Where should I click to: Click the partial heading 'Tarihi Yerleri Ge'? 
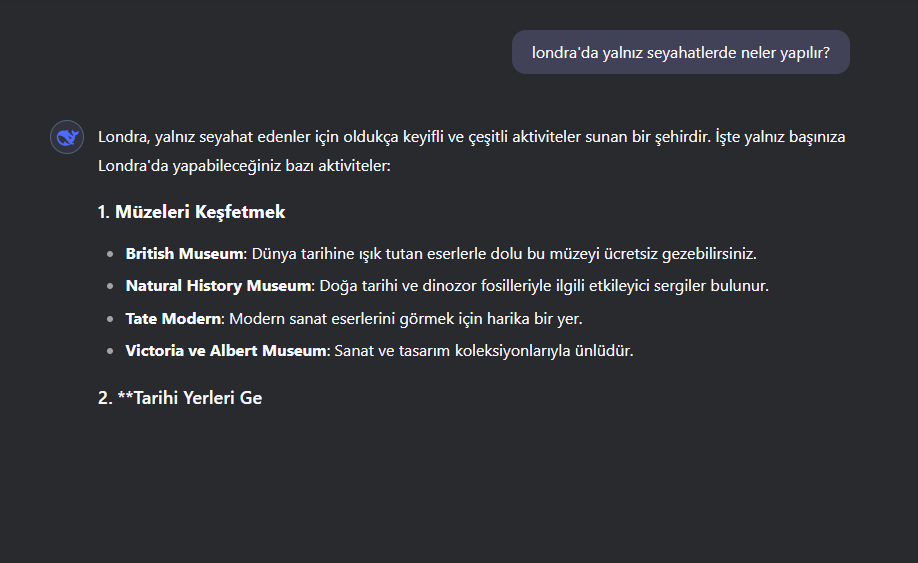point(198,398)
